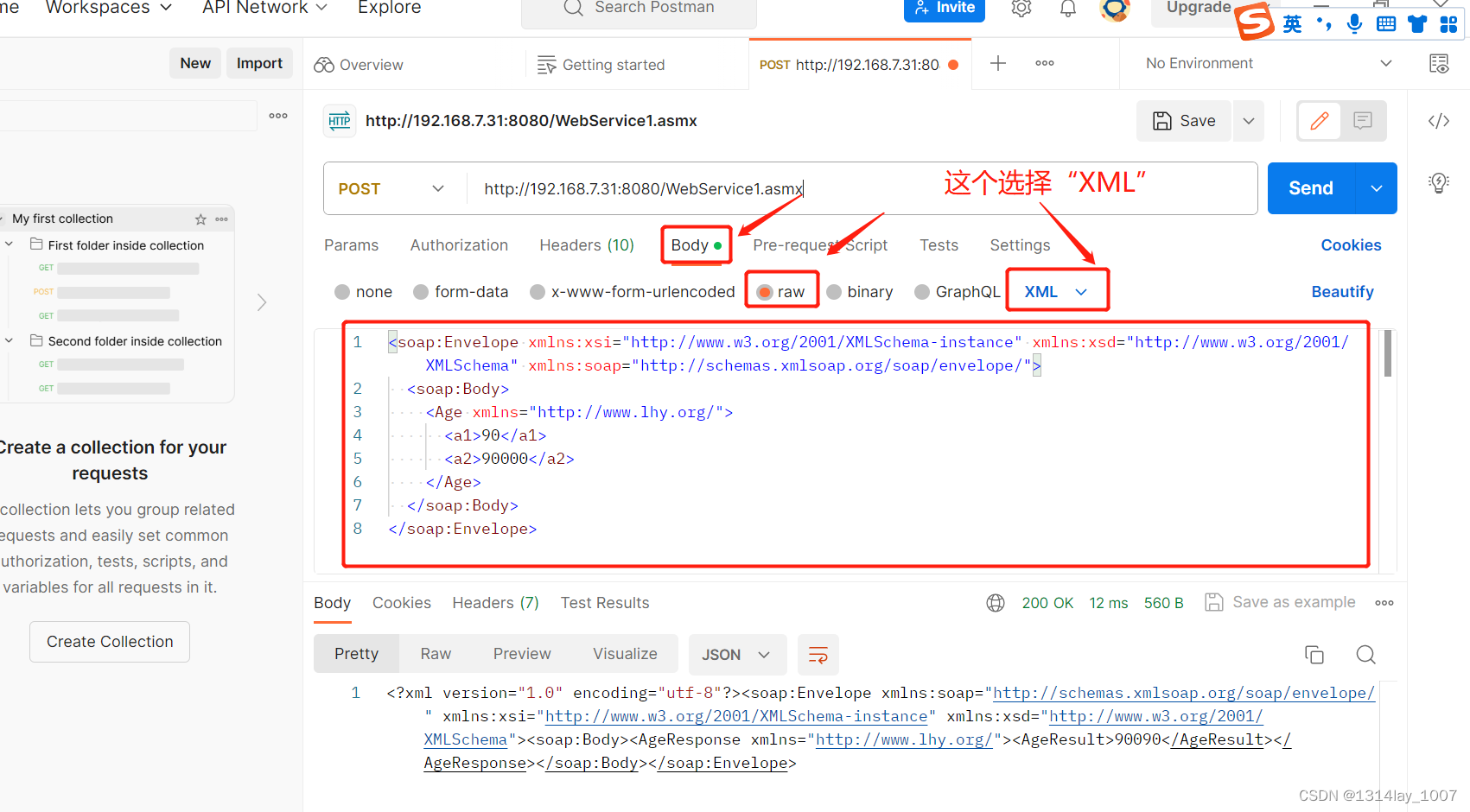
Task: Click the blue Send button
Action: 1311,188
